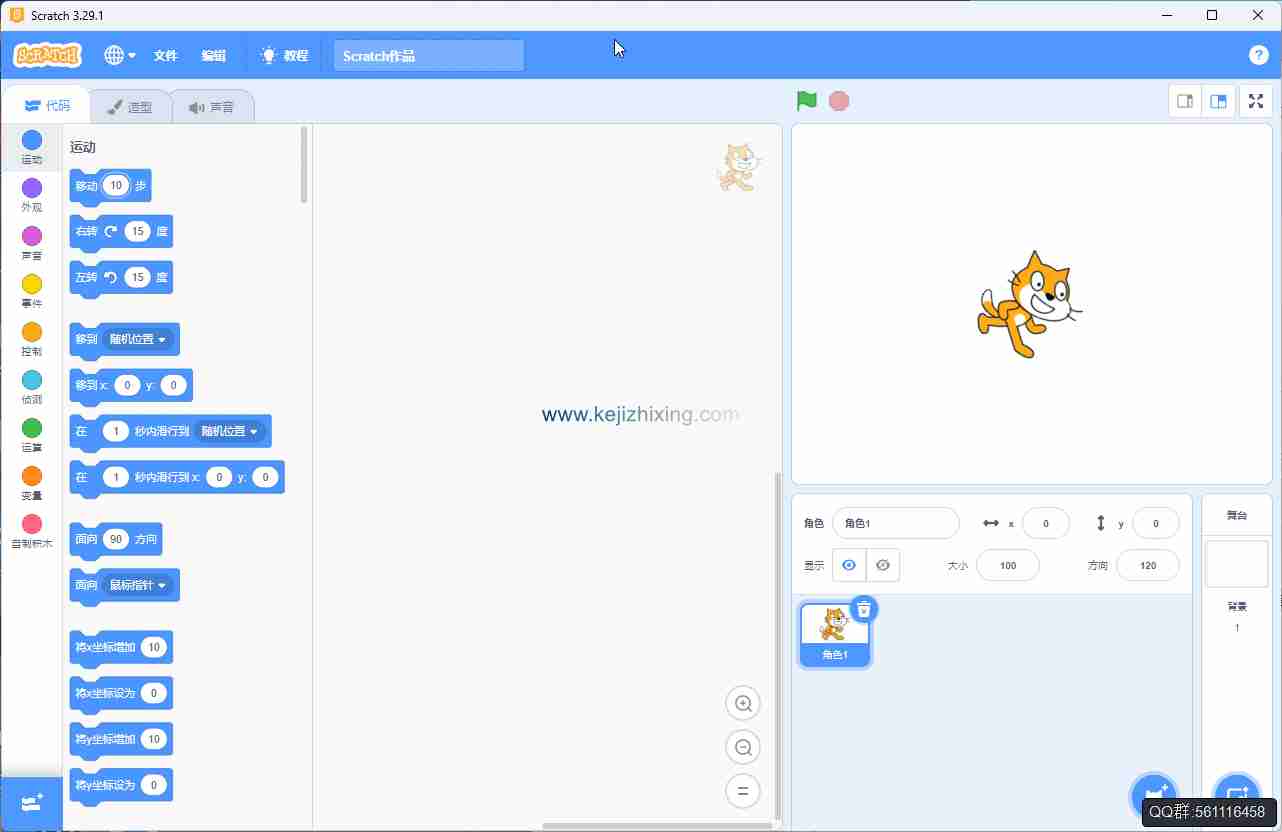Viewport: 1282px width, 832px height.
Task: Zoom out the code workspace
Action: pyautogui.click(x=743, y=747)
